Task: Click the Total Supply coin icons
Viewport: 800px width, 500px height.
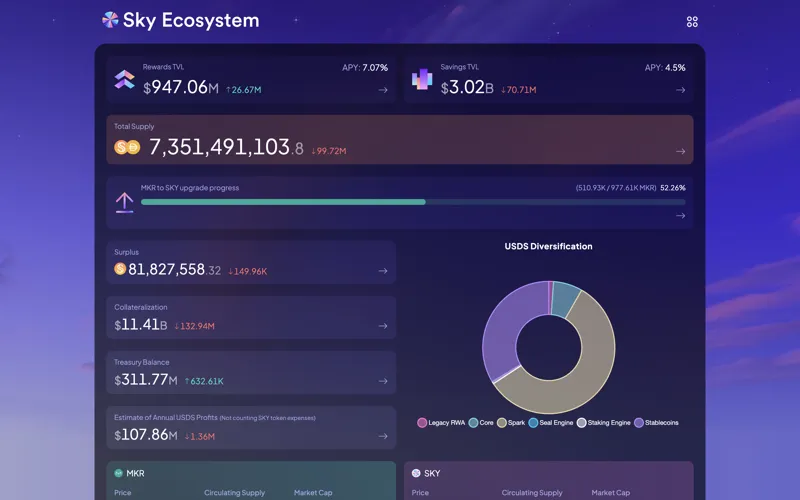Action: tap(127, 147)
